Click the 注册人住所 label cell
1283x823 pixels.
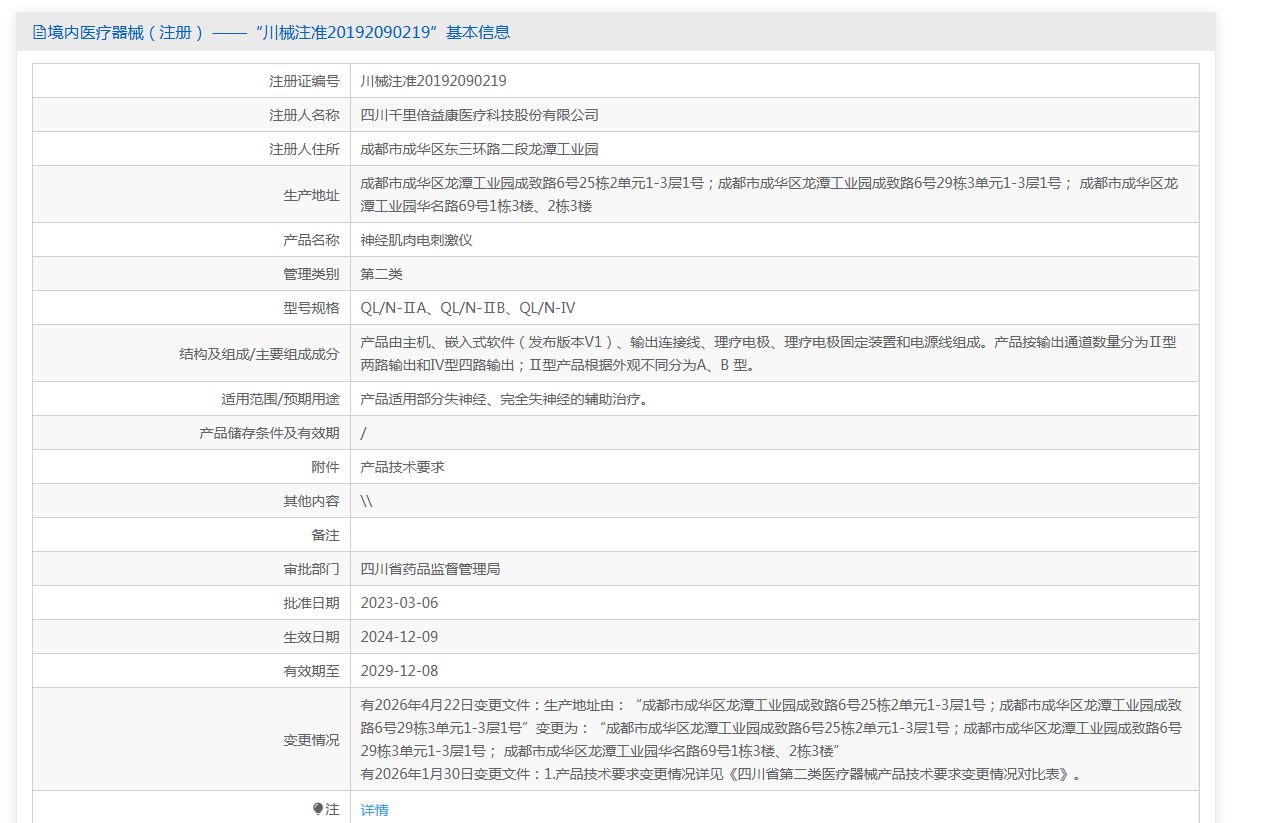coord(191,149)
